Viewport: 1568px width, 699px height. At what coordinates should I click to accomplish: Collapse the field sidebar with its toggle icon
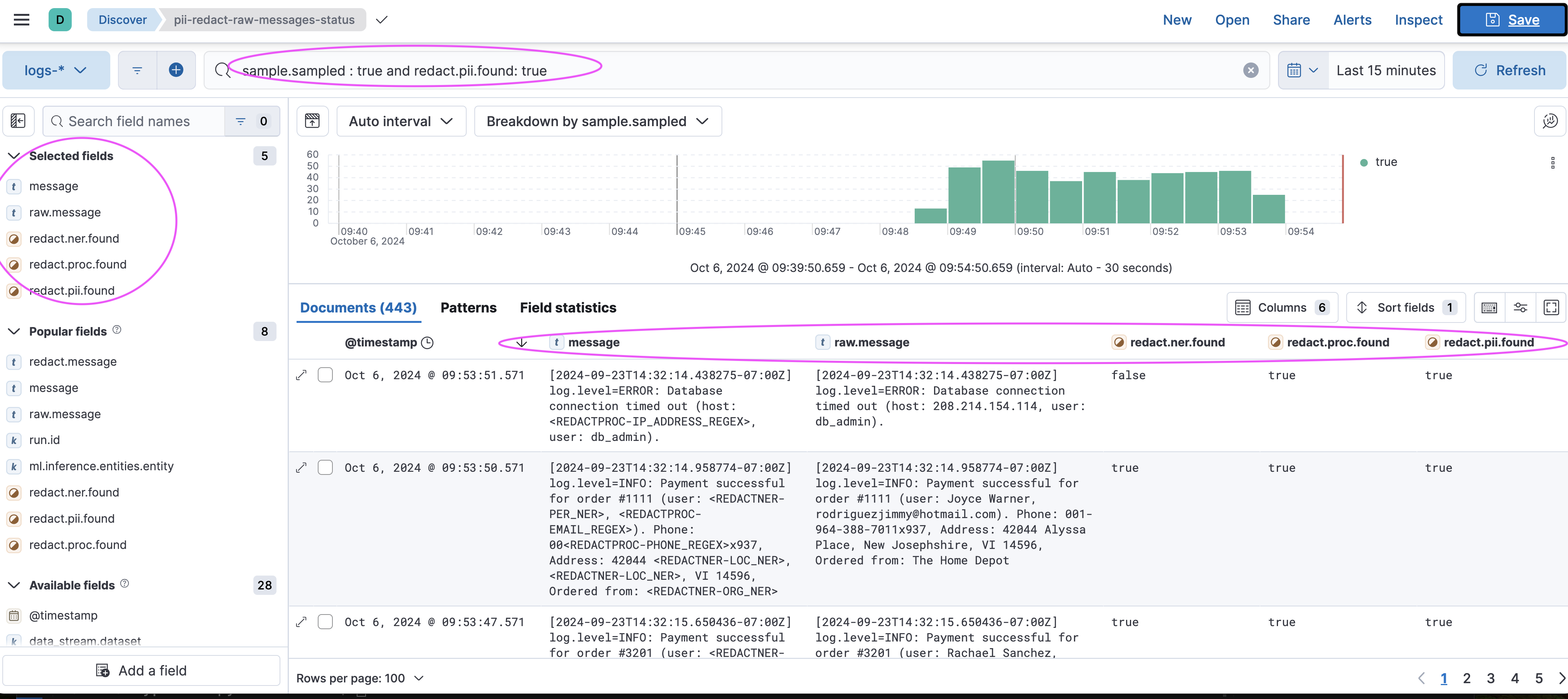[x=18, y=121]
